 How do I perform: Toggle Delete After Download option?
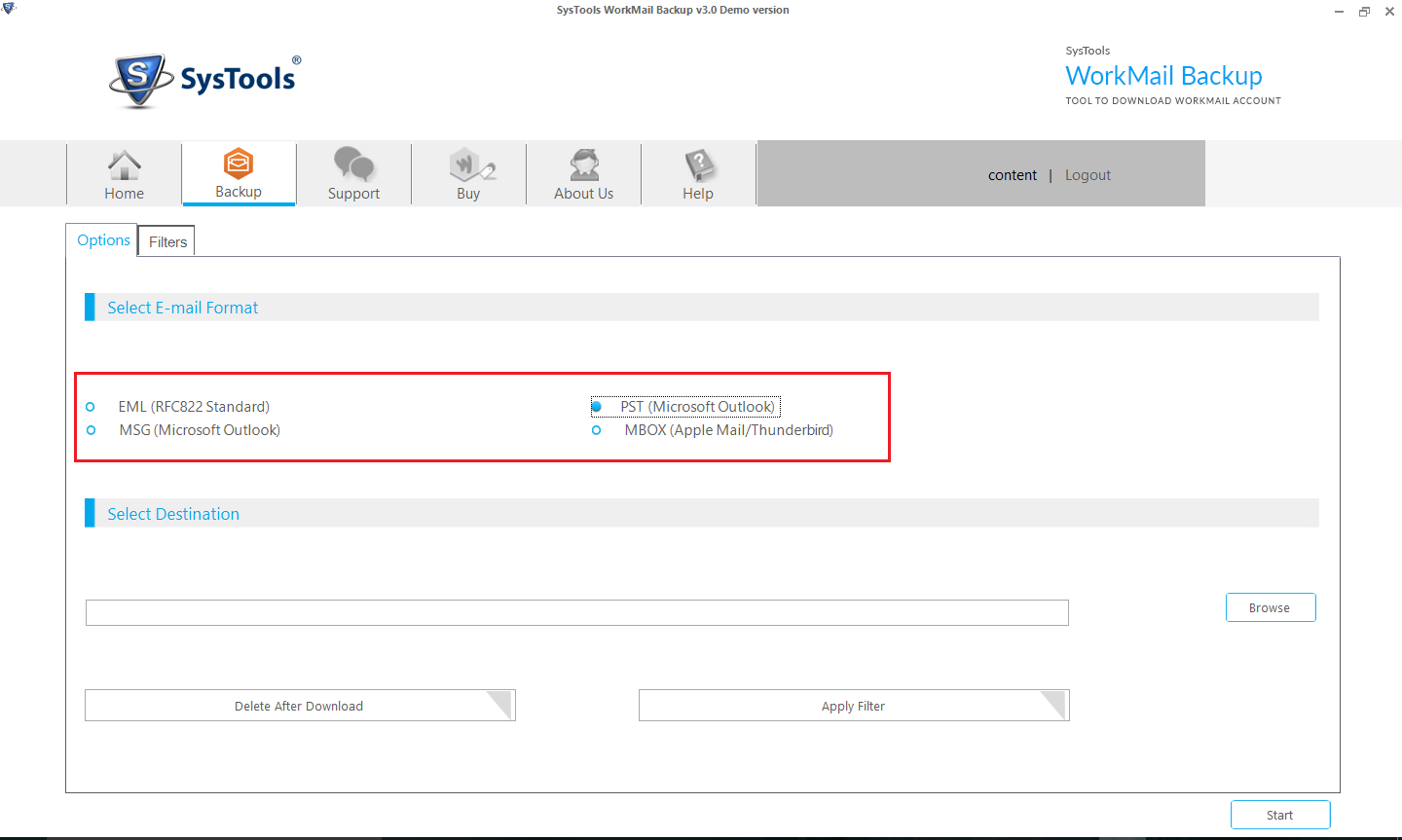click(x=300, y=706)
